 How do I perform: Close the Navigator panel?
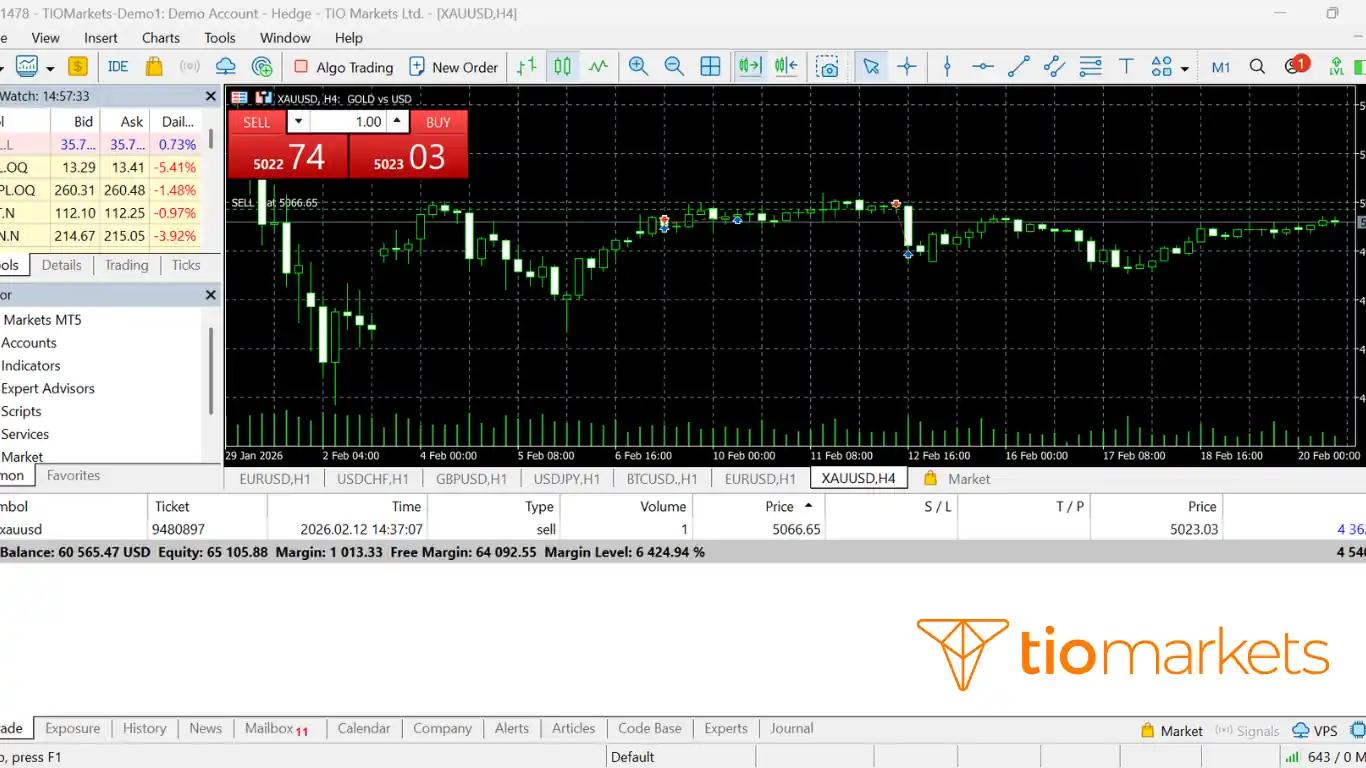point(210,295)
